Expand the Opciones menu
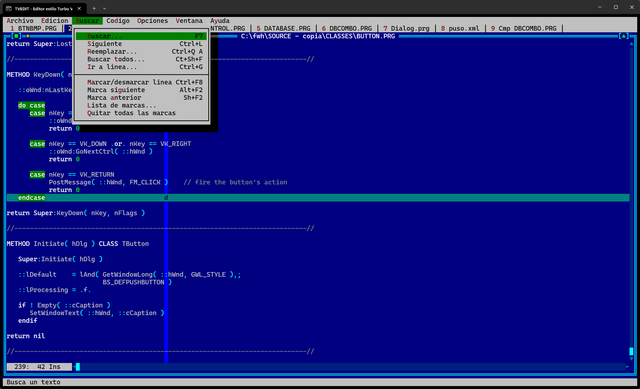Image resolution: width=640 pixels, height=389 pixels. (x=152, y=20)
